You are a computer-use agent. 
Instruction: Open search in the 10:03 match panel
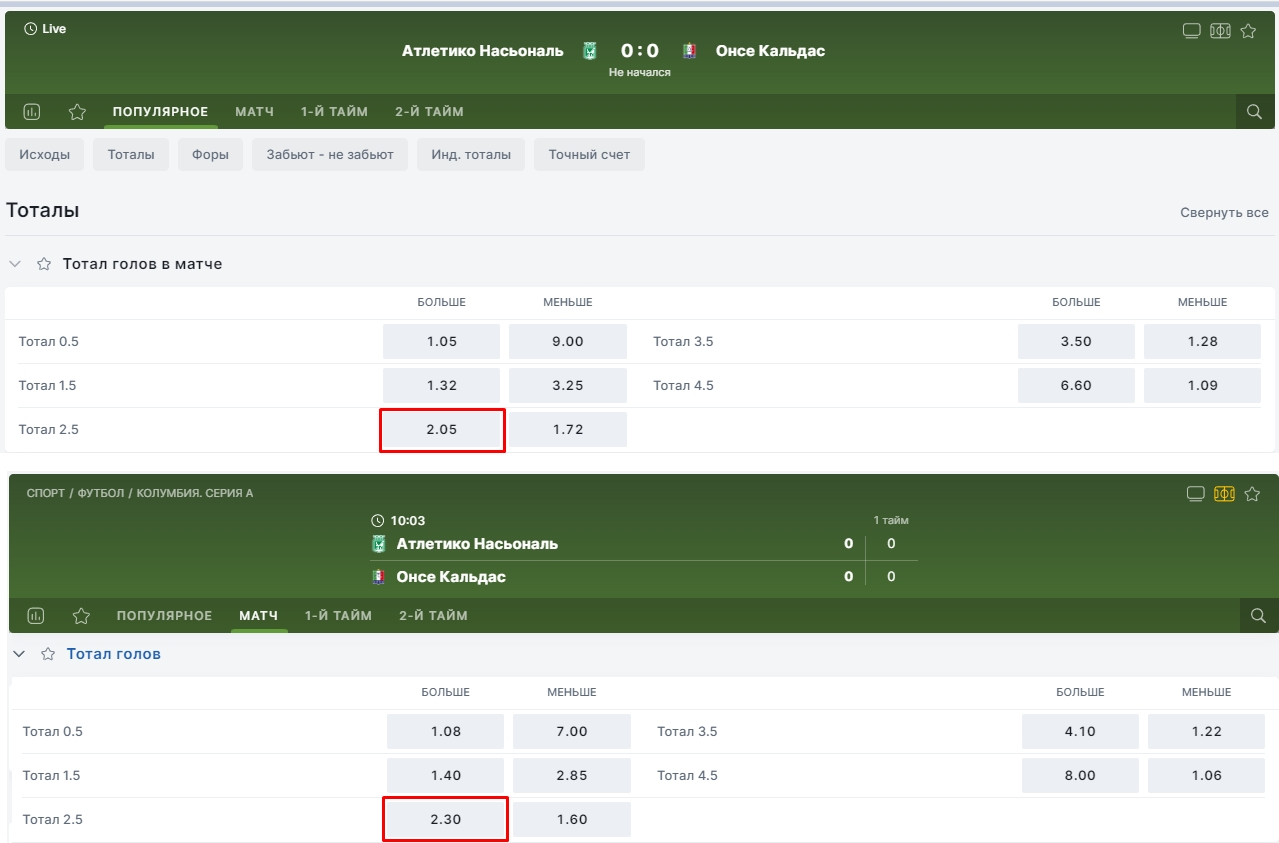1259,616
